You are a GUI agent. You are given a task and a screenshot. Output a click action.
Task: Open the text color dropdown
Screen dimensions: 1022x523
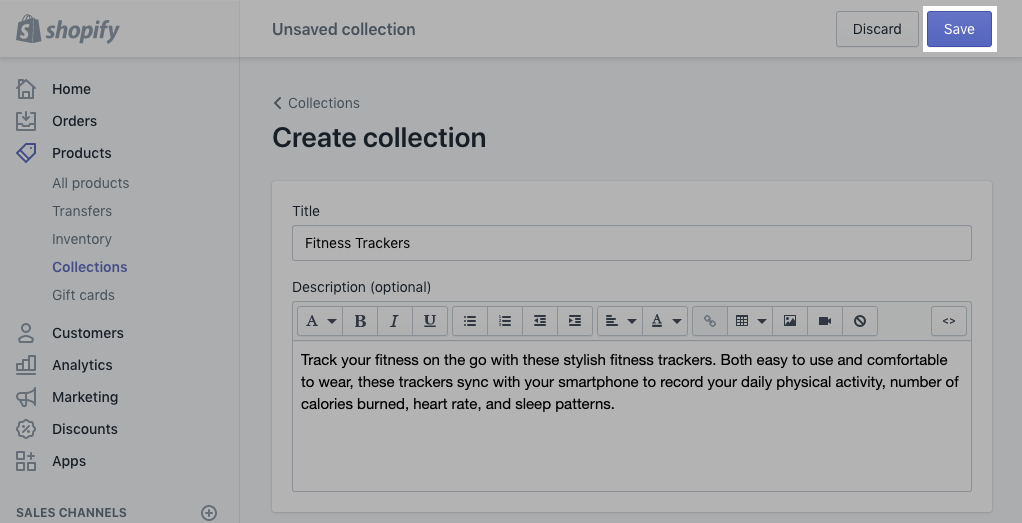[665, 321]
